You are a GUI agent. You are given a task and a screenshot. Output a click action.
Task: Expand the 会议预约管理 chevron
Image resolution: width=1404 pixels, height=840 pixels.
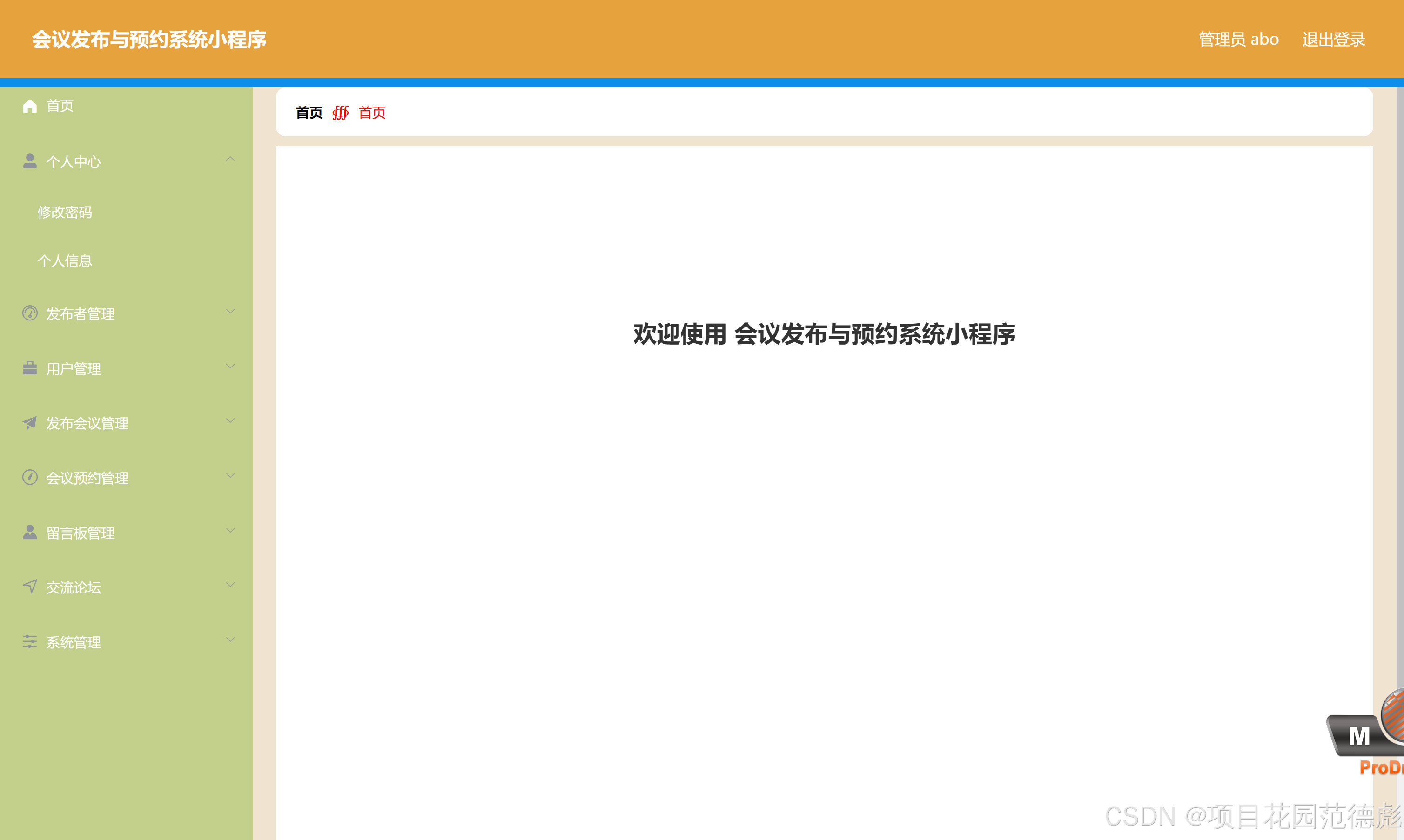point(230,475)
